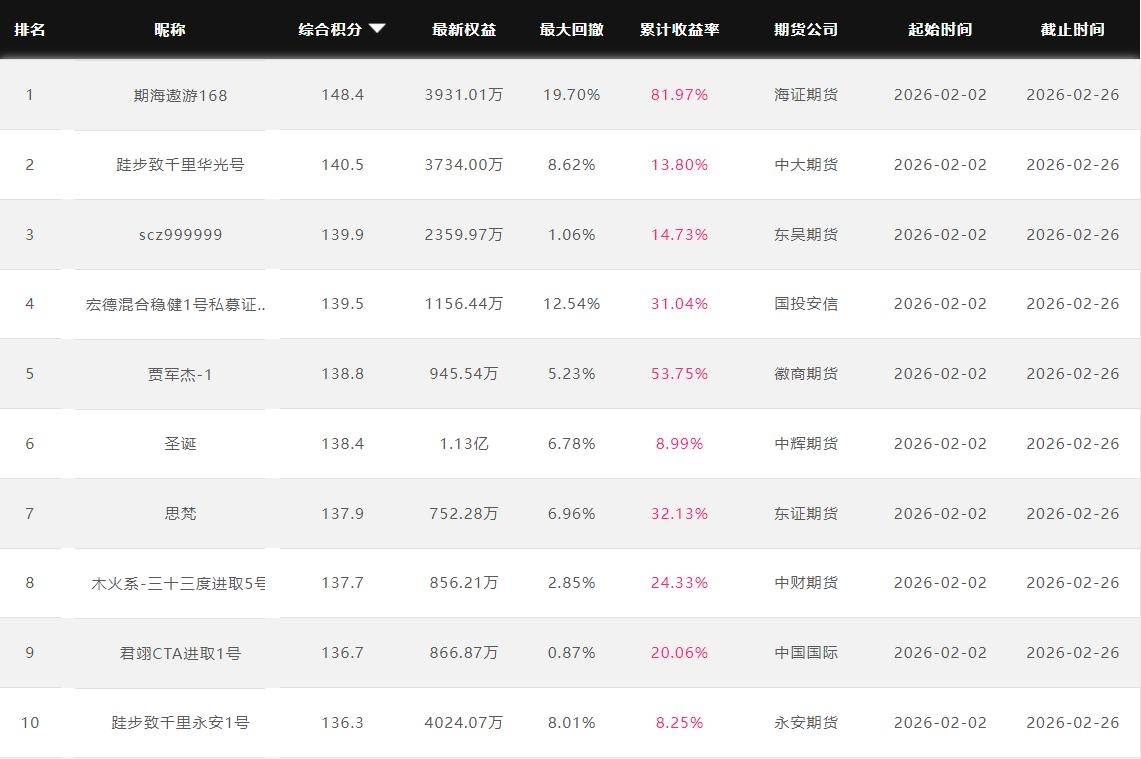This screenshot has height=759, width=1141.
Task: Select the nickname scz999999
Action: (x=180, y=235)
